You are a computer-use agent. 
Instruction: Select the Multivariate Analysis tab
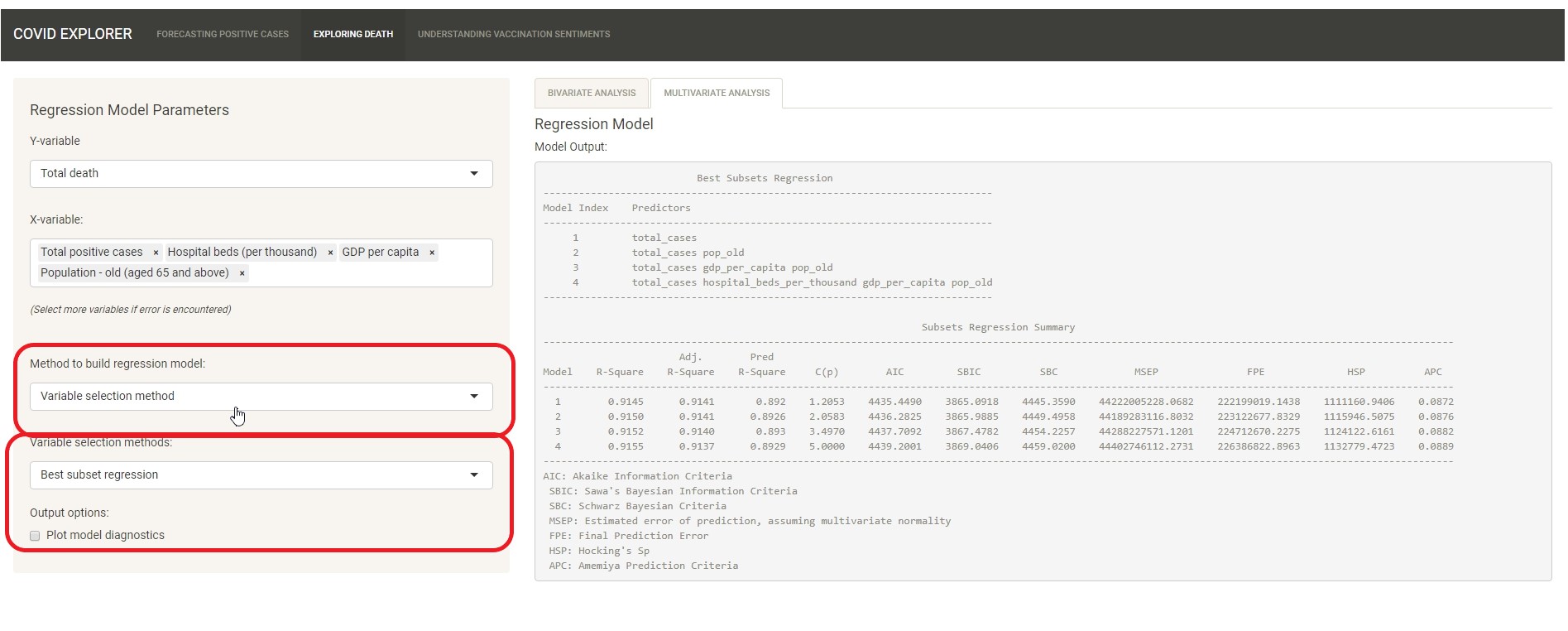click(x=717, y=94)
